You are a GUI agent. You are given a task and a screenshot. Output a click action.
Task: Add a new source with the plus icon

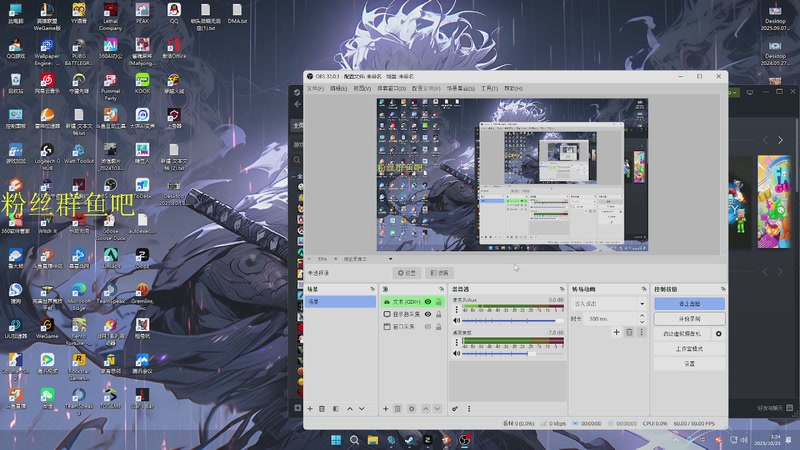coord(386,409)
